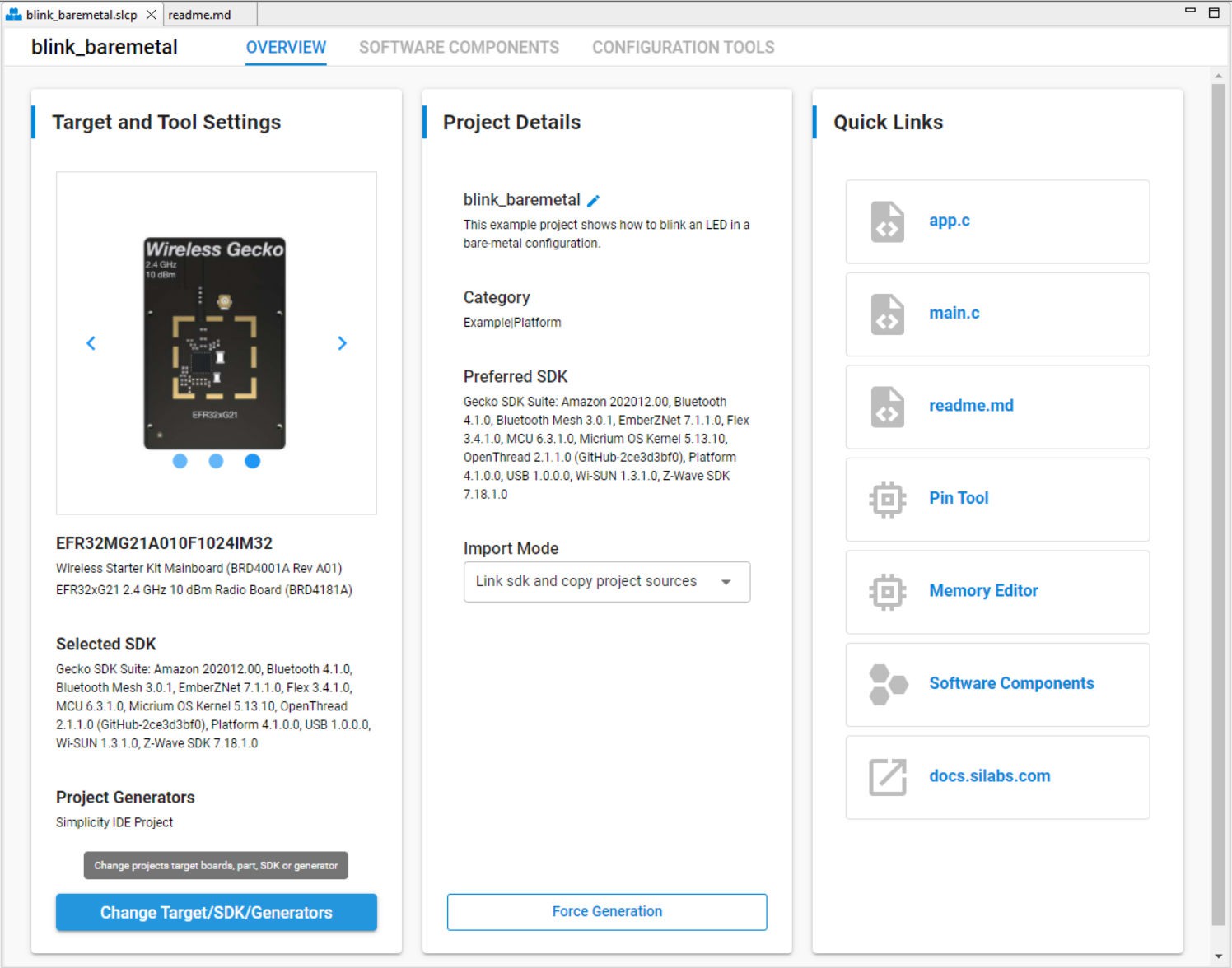Click the pencil icon to rename blink_baremetal
Image resolution: width=1232 pixels, height=968 pixels.
click(595, 200)
